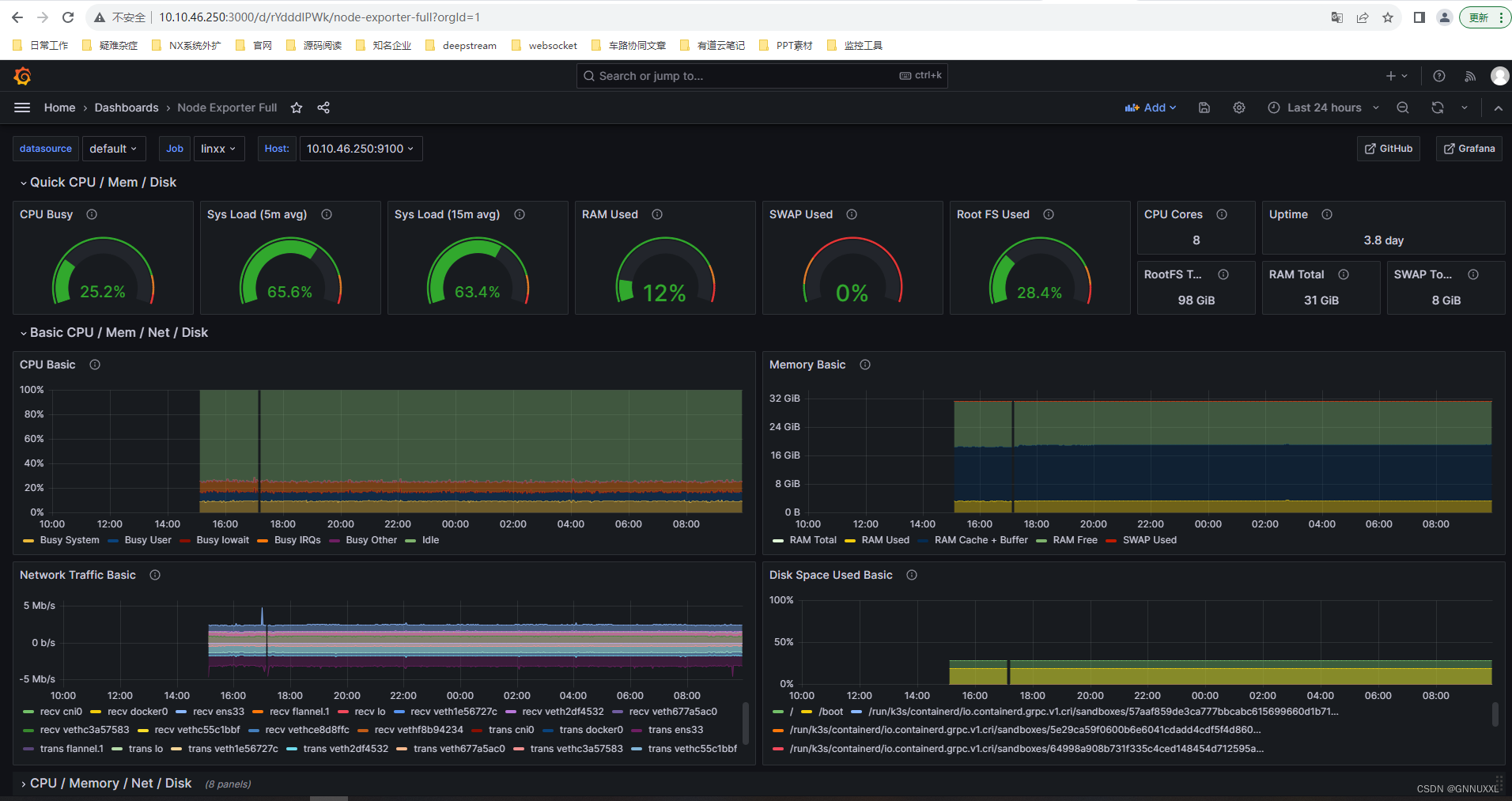Show info icon for SWAP Used panel

point(852,214)
